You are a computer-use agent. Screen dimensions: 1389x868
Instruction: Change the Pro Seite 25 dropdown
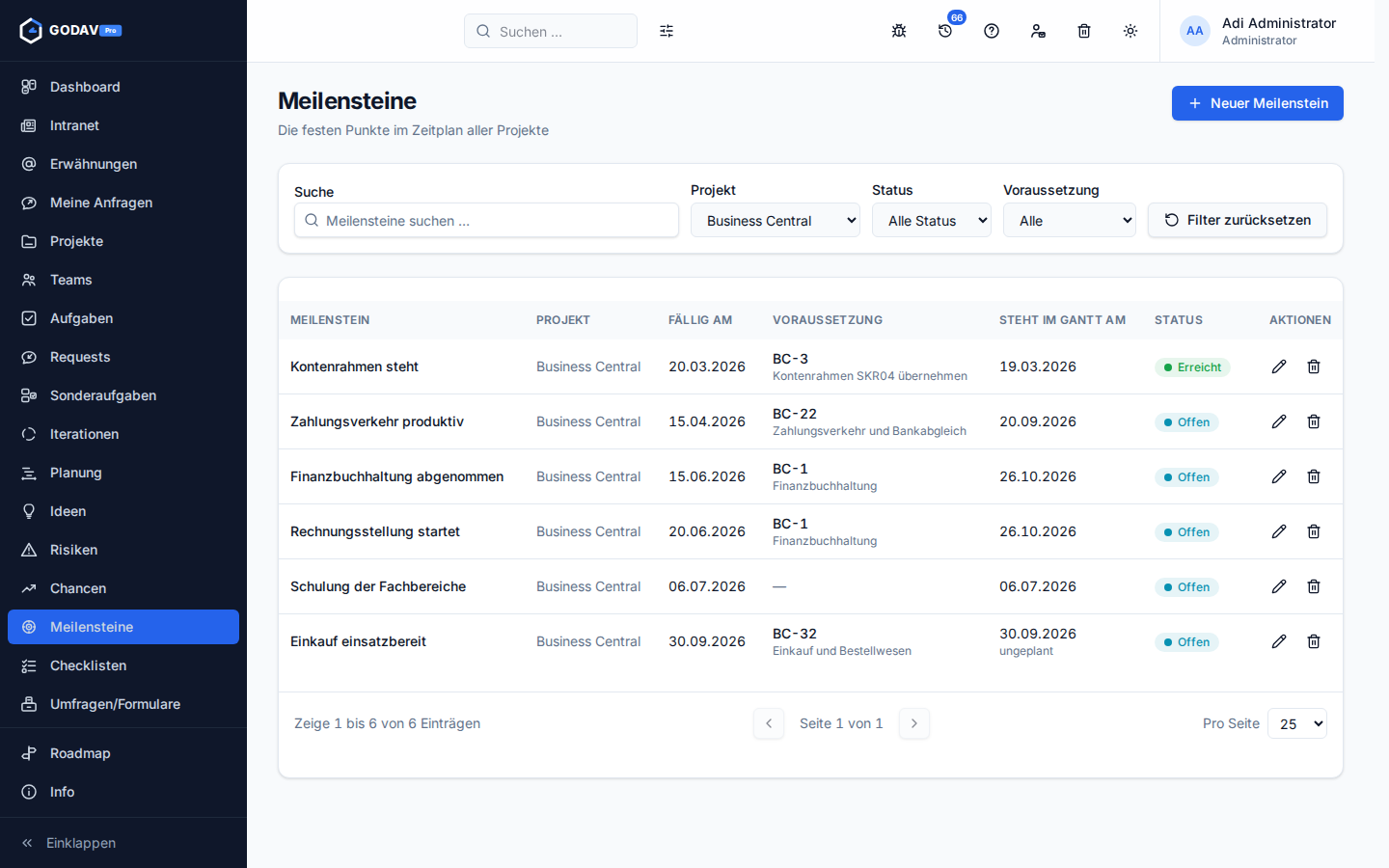[1297, 723]
